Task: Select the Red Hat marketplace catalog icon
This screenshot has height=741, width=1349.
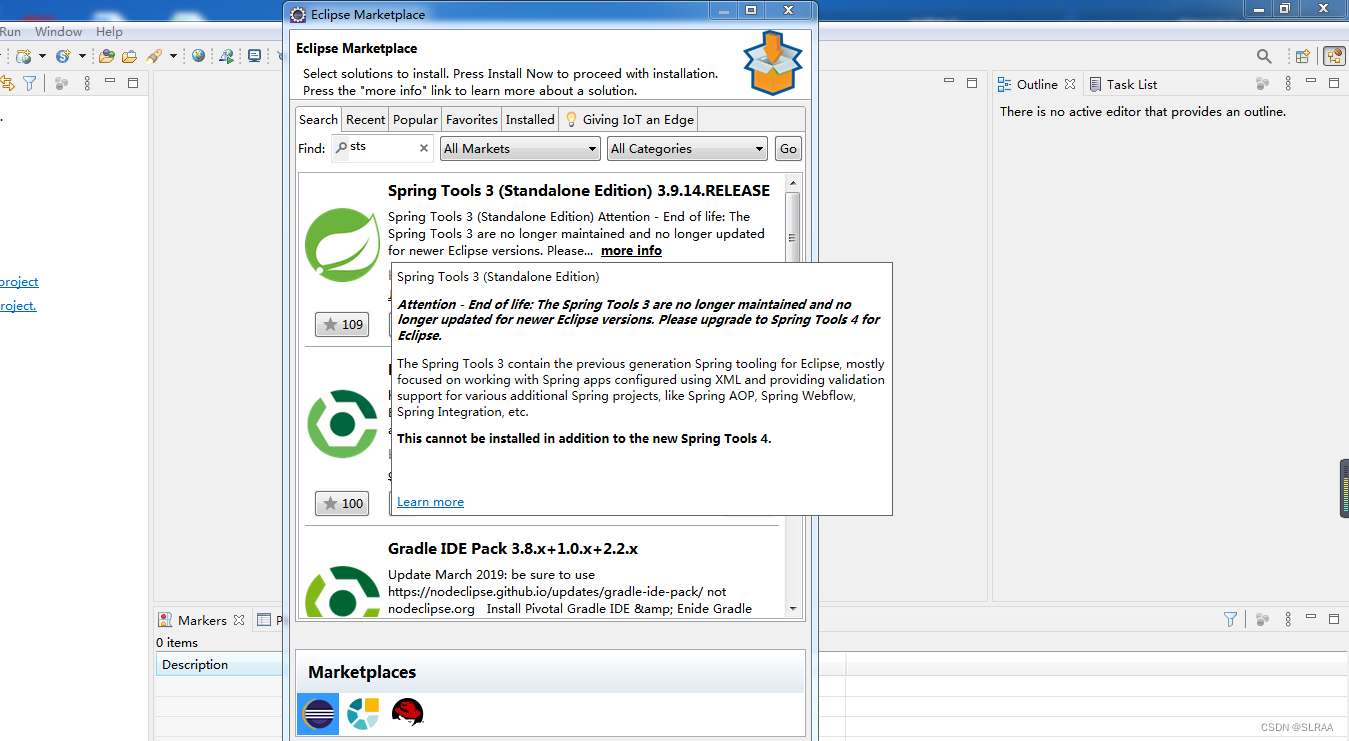Action: click(407, 713)
